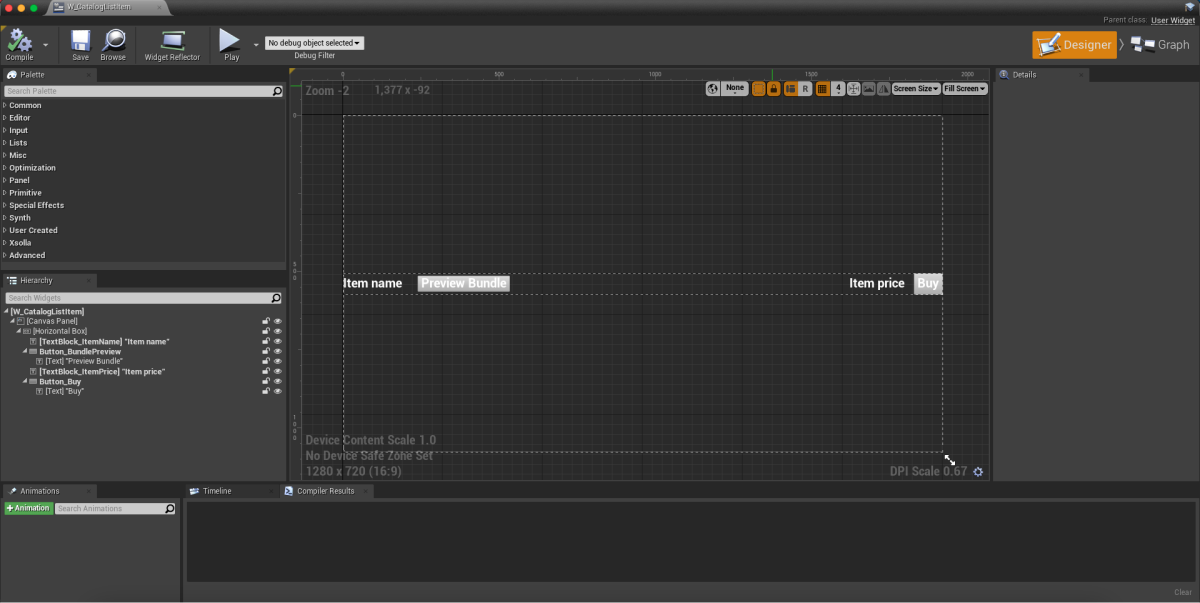Click the padlock icon in viewport toolbar
The image size is (1200, 603).
773,89
